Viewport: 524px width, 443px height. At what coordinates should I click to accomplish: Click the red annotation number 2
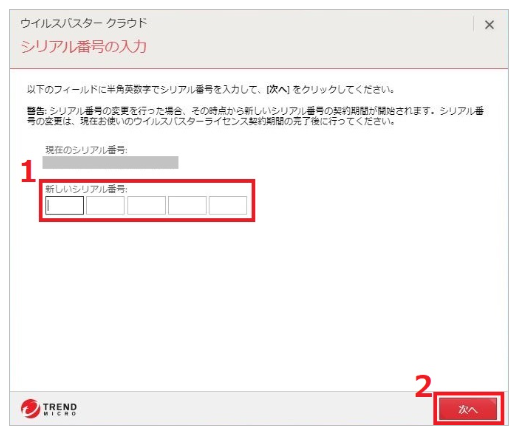point(423,386)
